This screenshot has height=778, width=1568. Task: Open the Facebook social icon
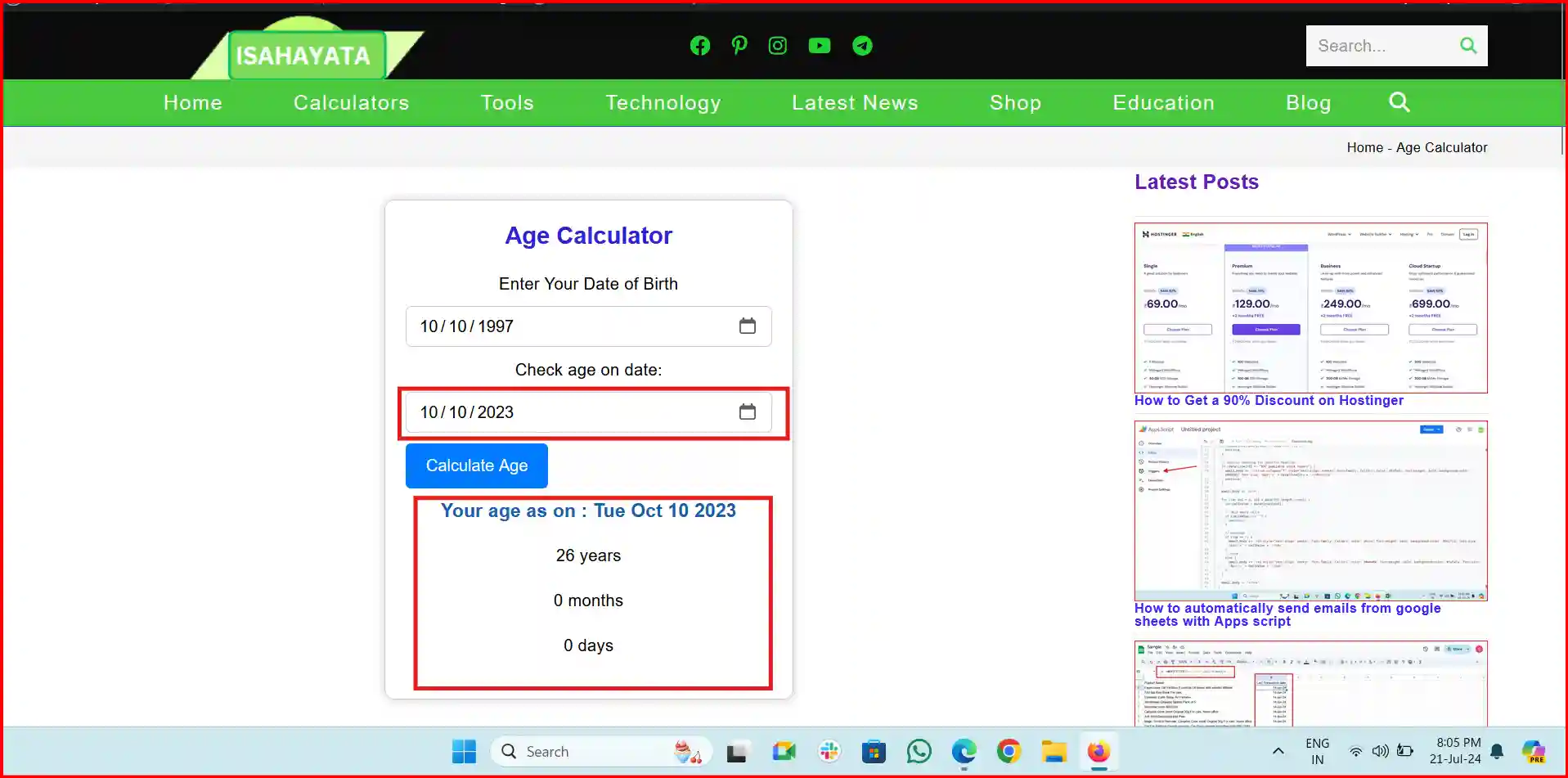pos(700,46)
